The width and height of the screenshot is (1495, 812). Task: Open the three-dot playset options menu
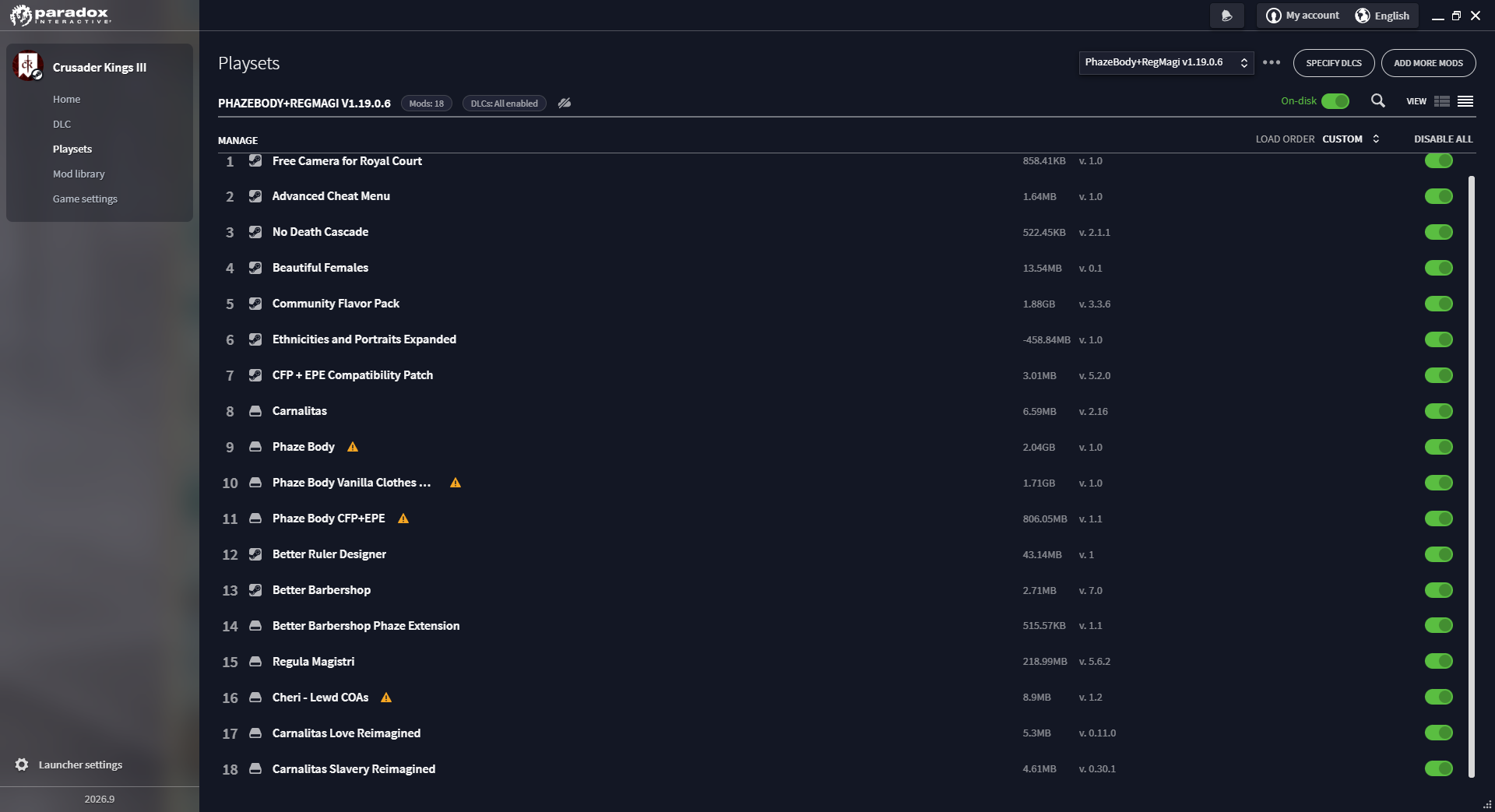(x=1272, y=62)
